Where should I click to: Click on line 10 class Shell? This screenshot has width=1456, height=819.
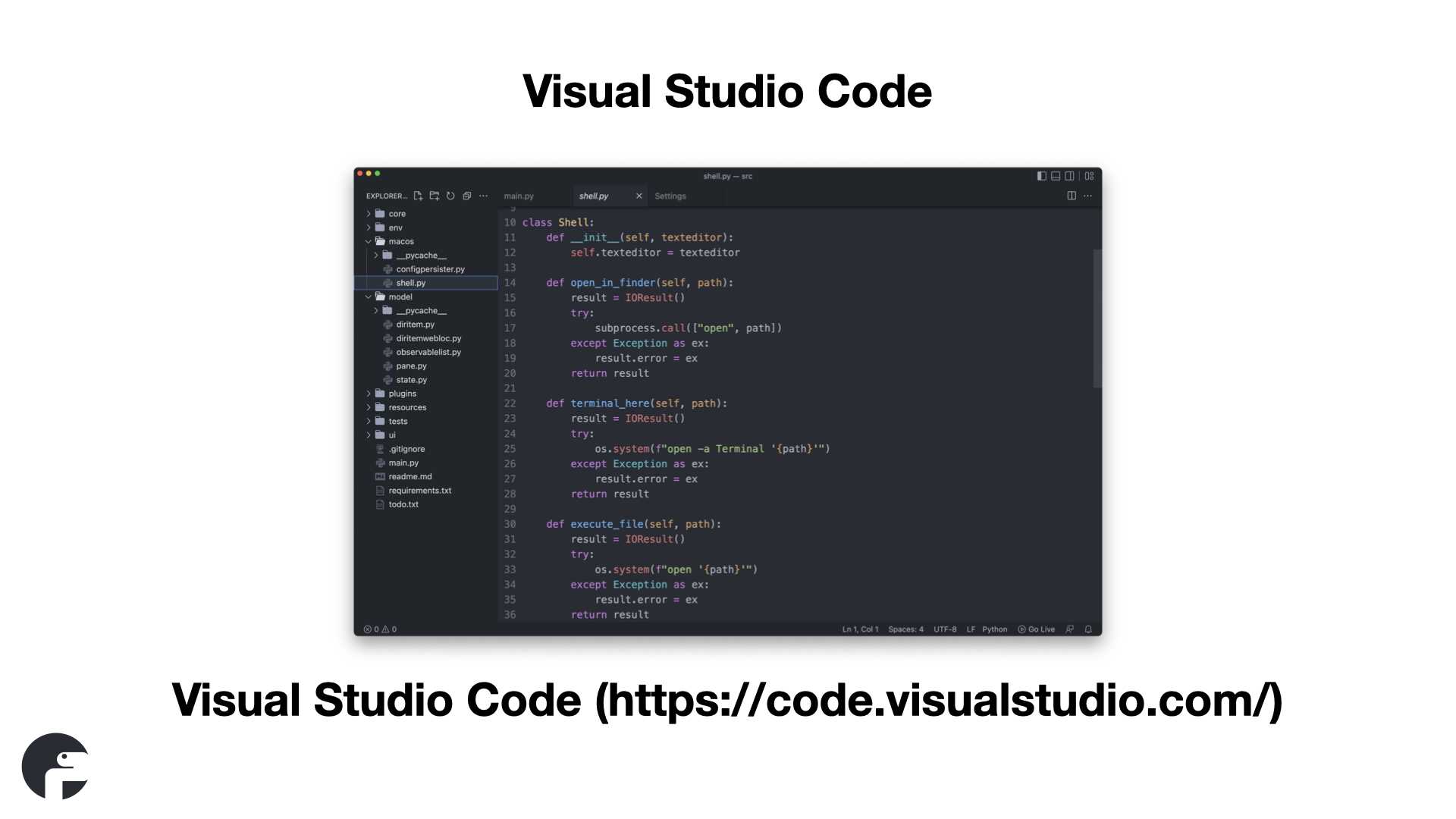[x=558, y=222]
